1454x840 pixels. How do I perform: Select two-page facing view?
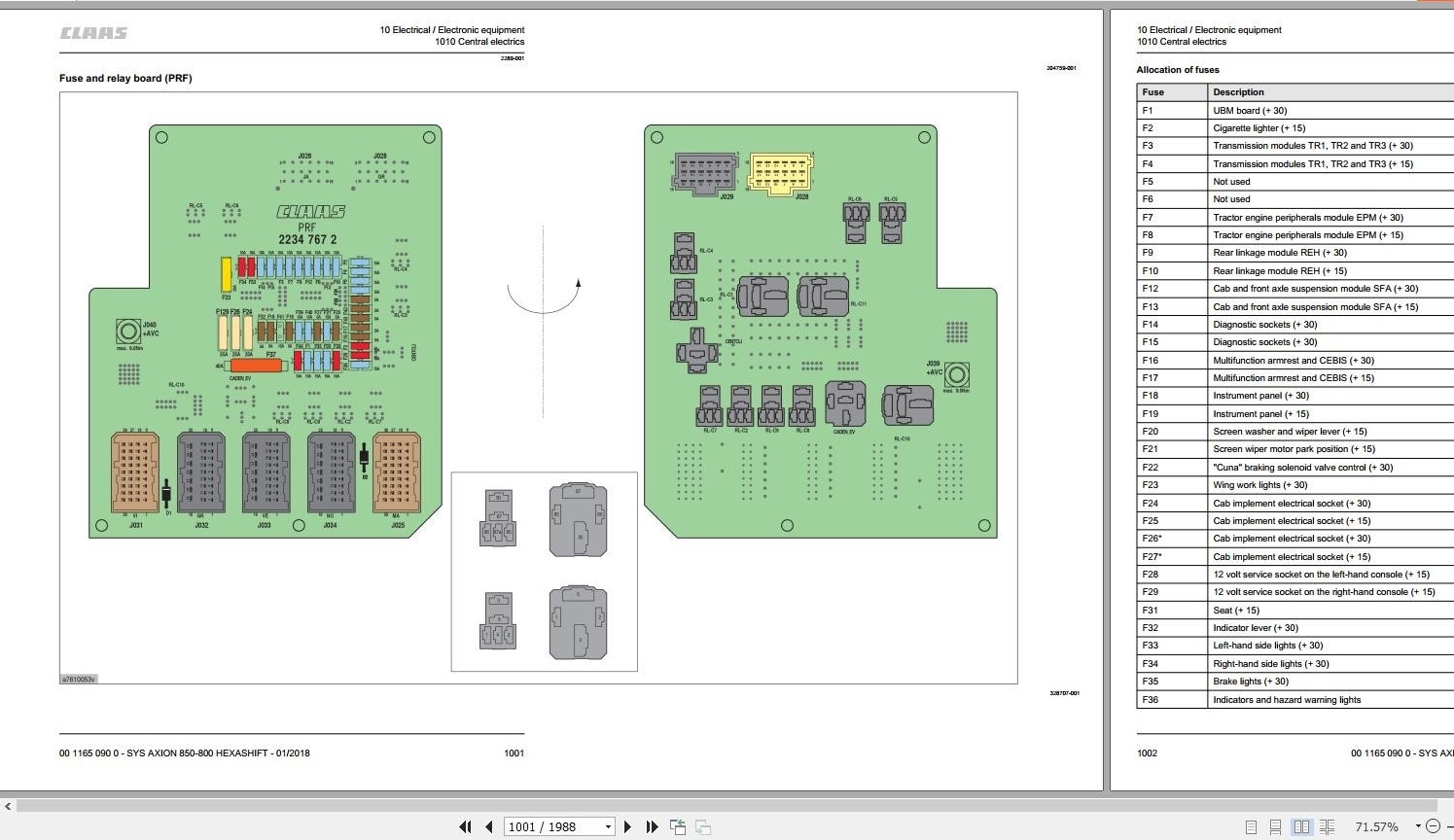pos(1301,827)
